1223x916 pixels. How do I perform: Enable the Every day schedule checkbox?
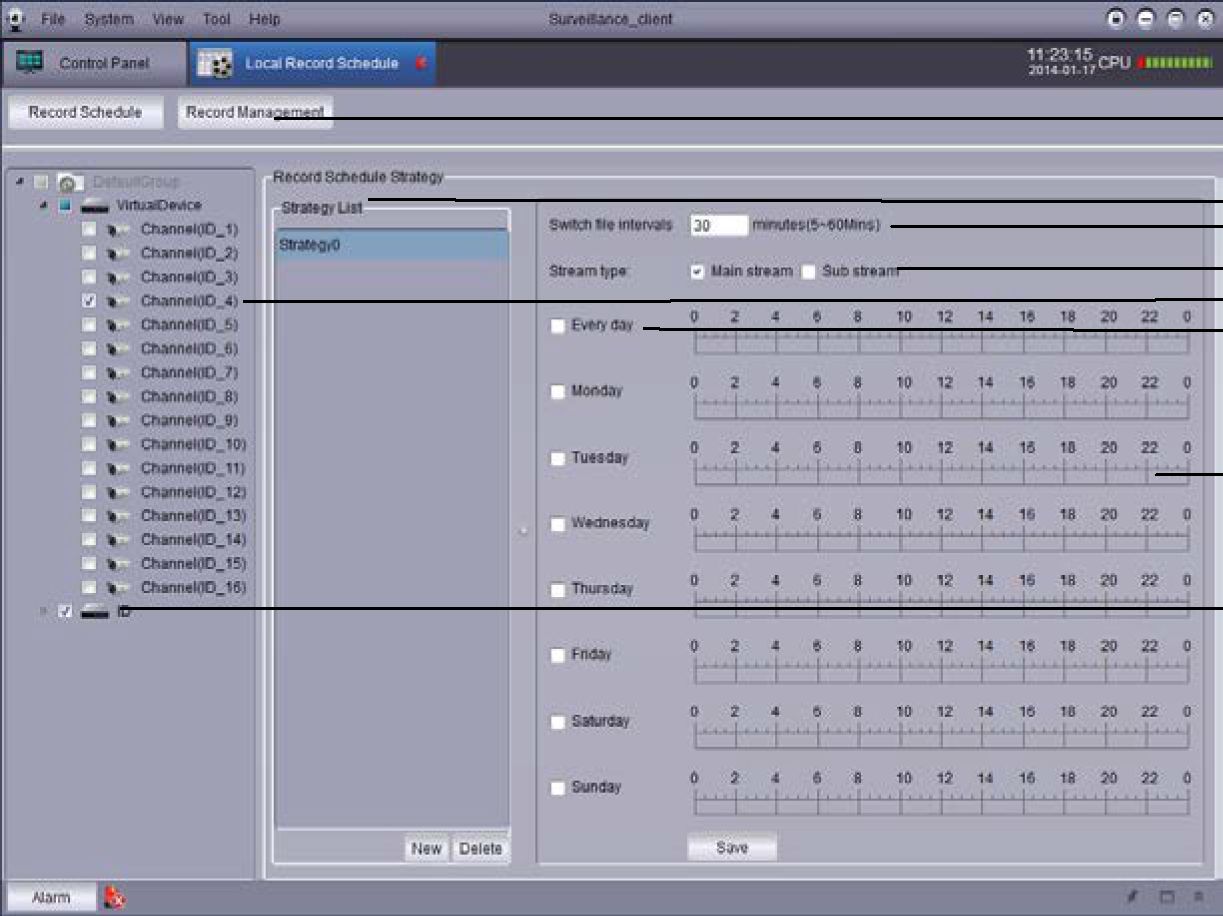[558, 326]
